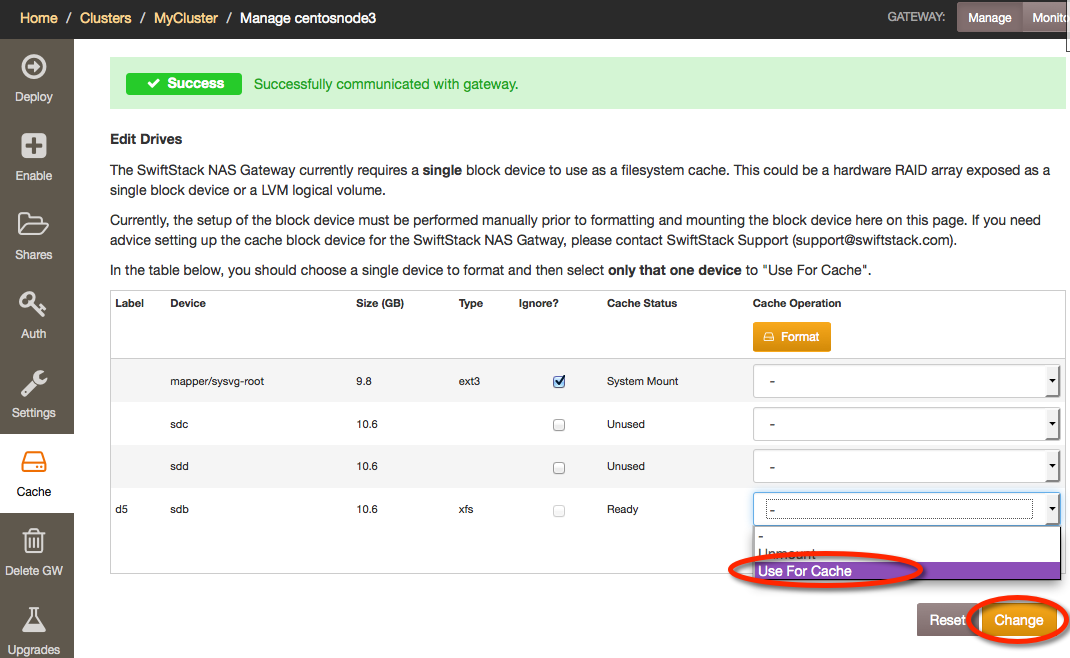Viewport: 1070px width, 658px height.
Task: Open the Settings wrench icon
Action: point(33,383)
